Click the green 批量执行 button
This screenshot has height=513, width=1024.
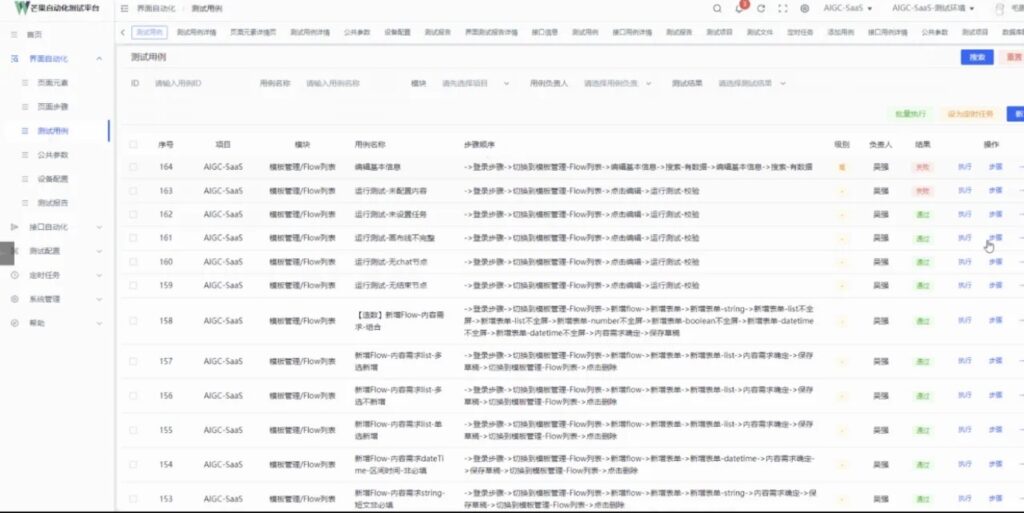click(910, 114)
